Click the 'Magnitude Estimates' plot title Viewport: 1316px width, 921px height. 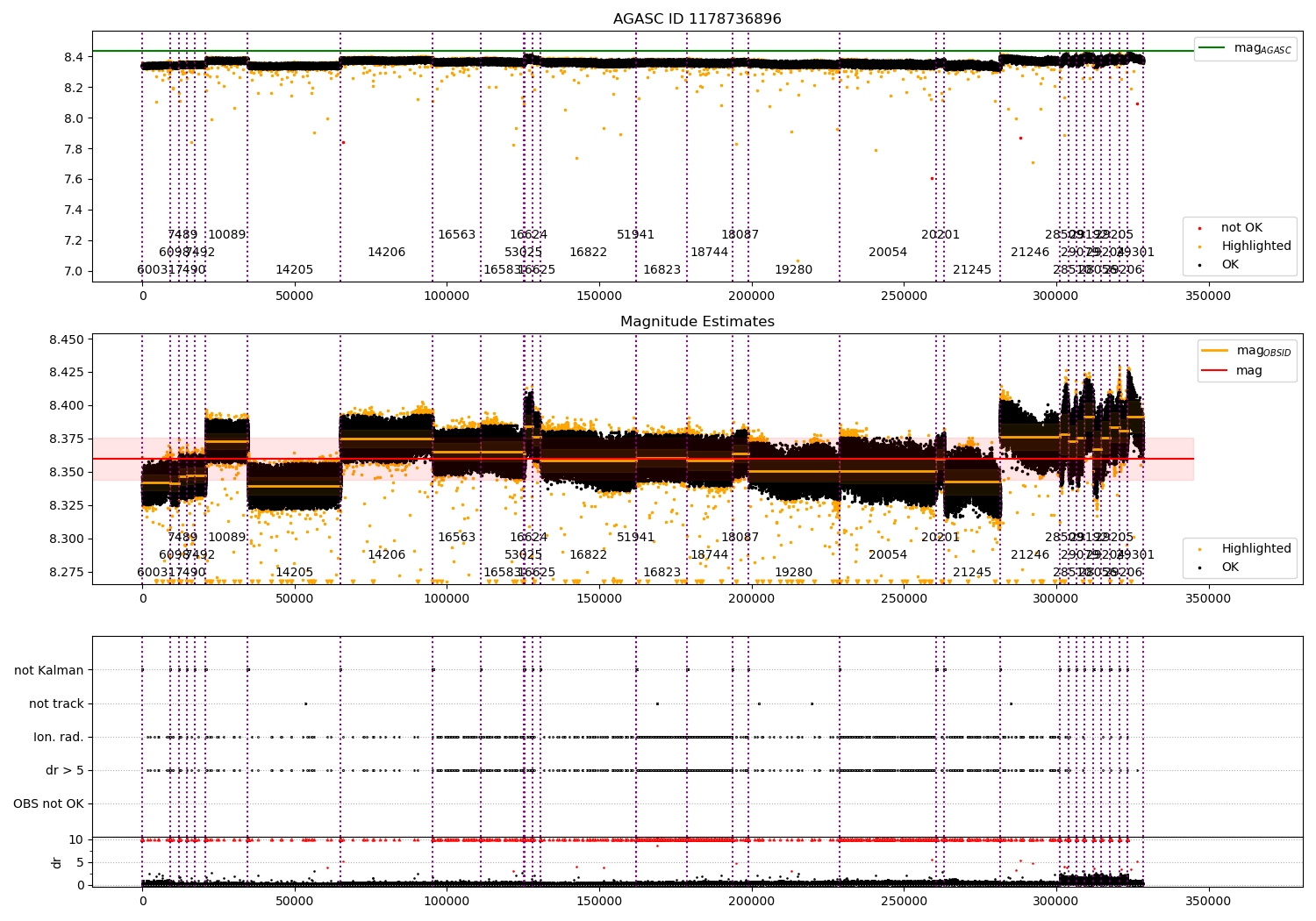pos(697,322)
